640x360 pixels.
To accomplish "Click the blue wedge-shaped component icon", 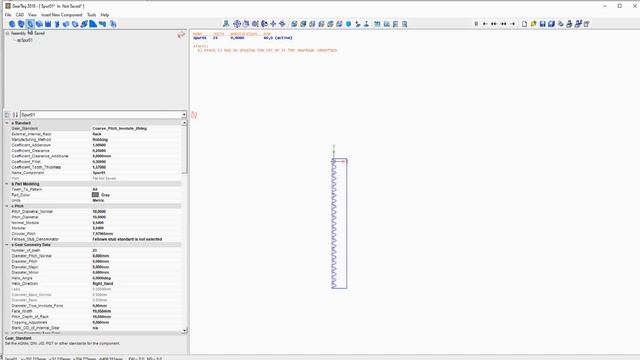I will point(93,24).
